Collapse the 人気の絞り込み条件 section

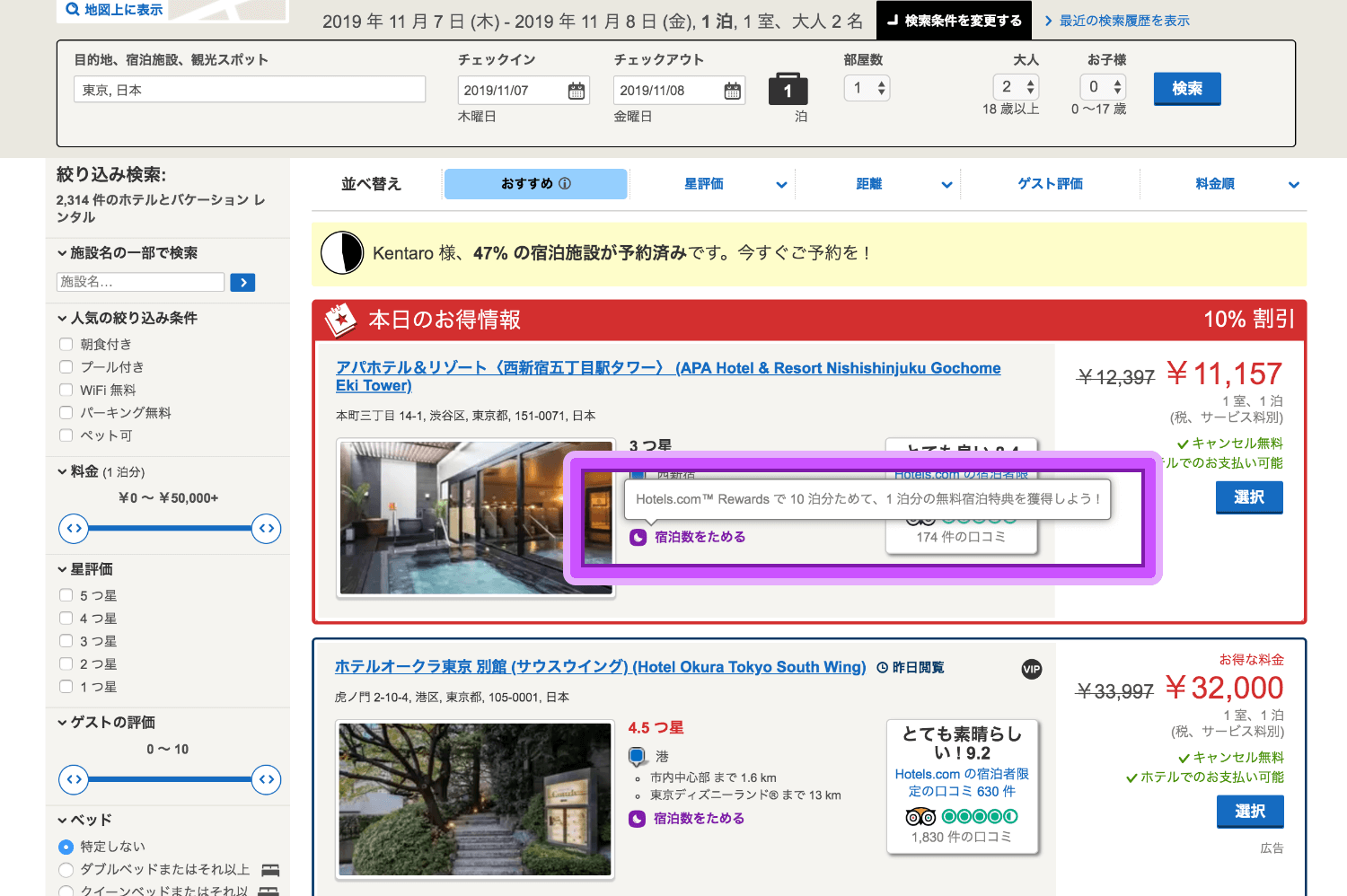(127, 318)
